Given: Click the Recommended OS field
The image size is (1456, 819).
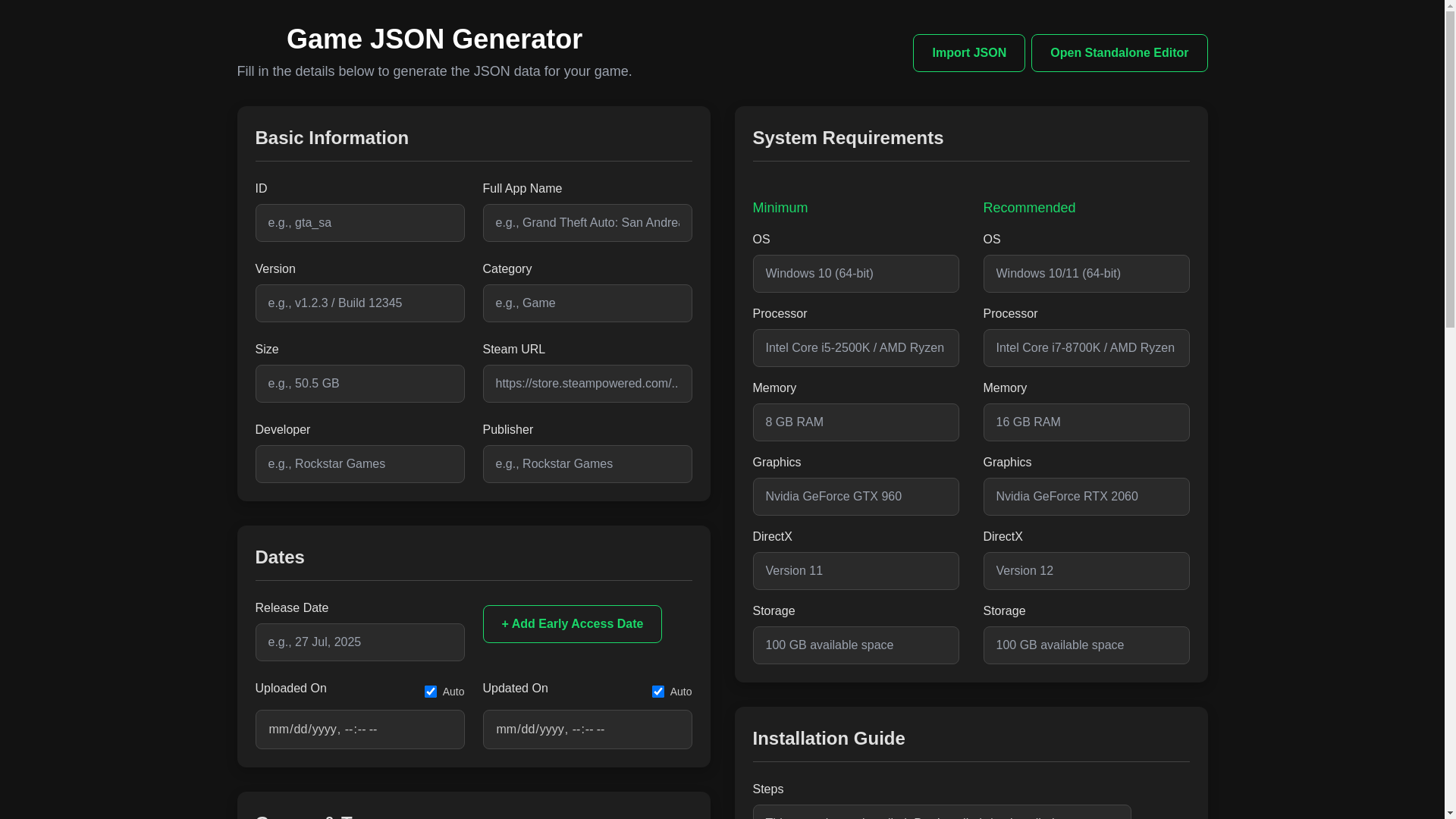Looking at the screenshot, I should 1086,274.
